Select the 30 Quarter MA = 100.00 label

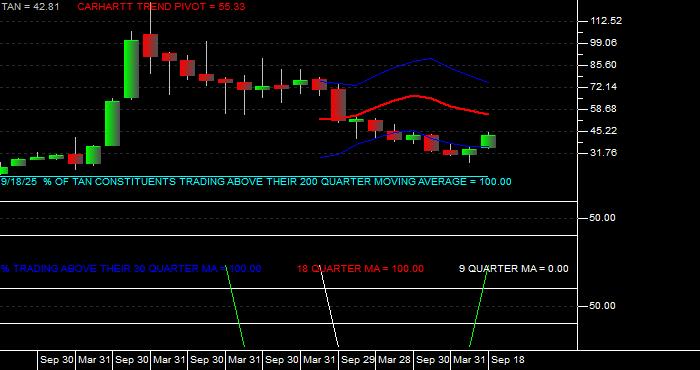[x=131, y=269]
